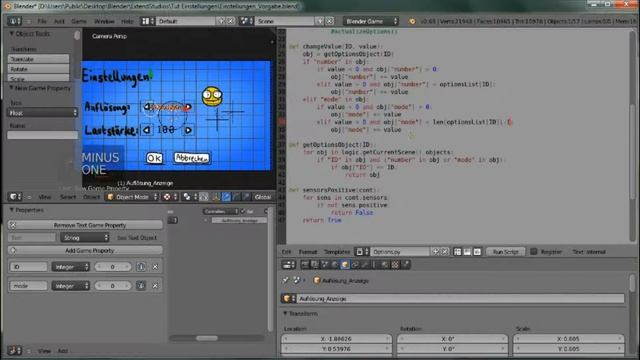Enable the rotate manipulator icon in 3D header
The image size is (640, 360).
(236, 197)
